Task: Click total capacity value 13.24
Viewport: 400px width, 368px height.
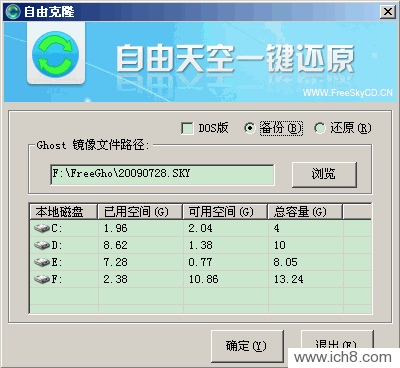Action: (x=289, y=279)
